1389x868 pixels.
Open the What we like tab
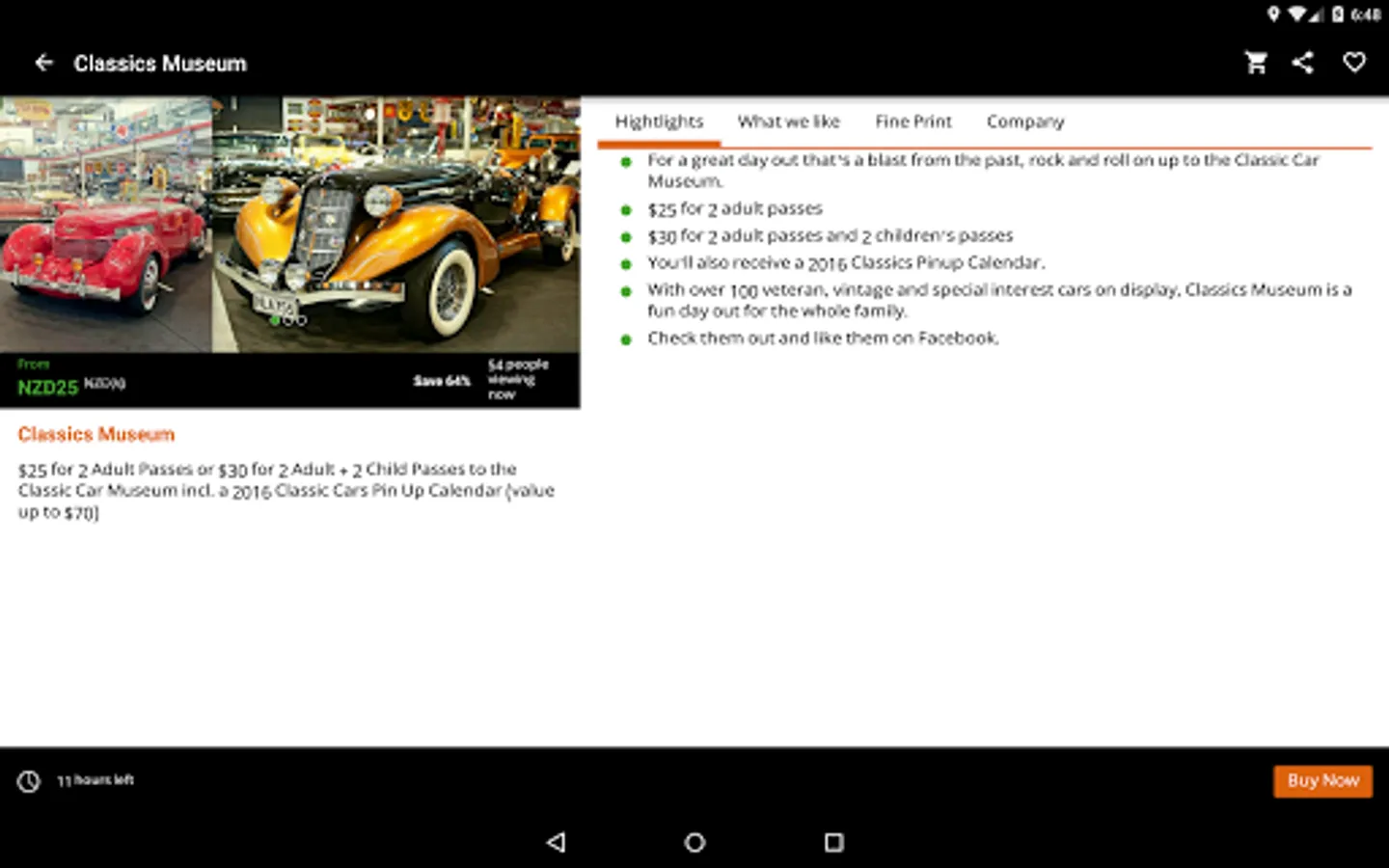[x=788, y=122]
